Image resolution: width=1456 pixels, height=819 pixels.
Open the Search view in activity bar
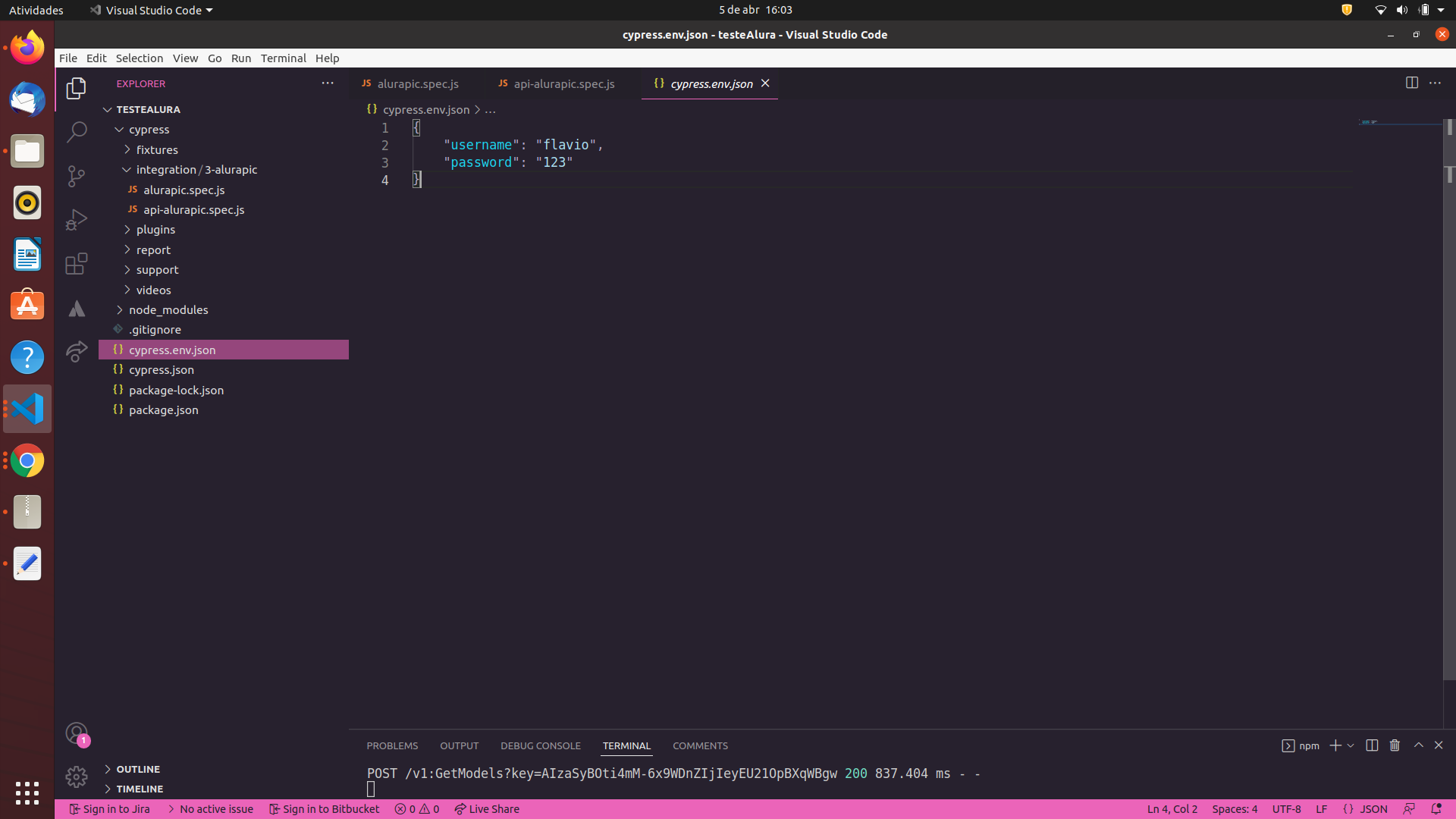pyautogui.click(x=76, y=132)
